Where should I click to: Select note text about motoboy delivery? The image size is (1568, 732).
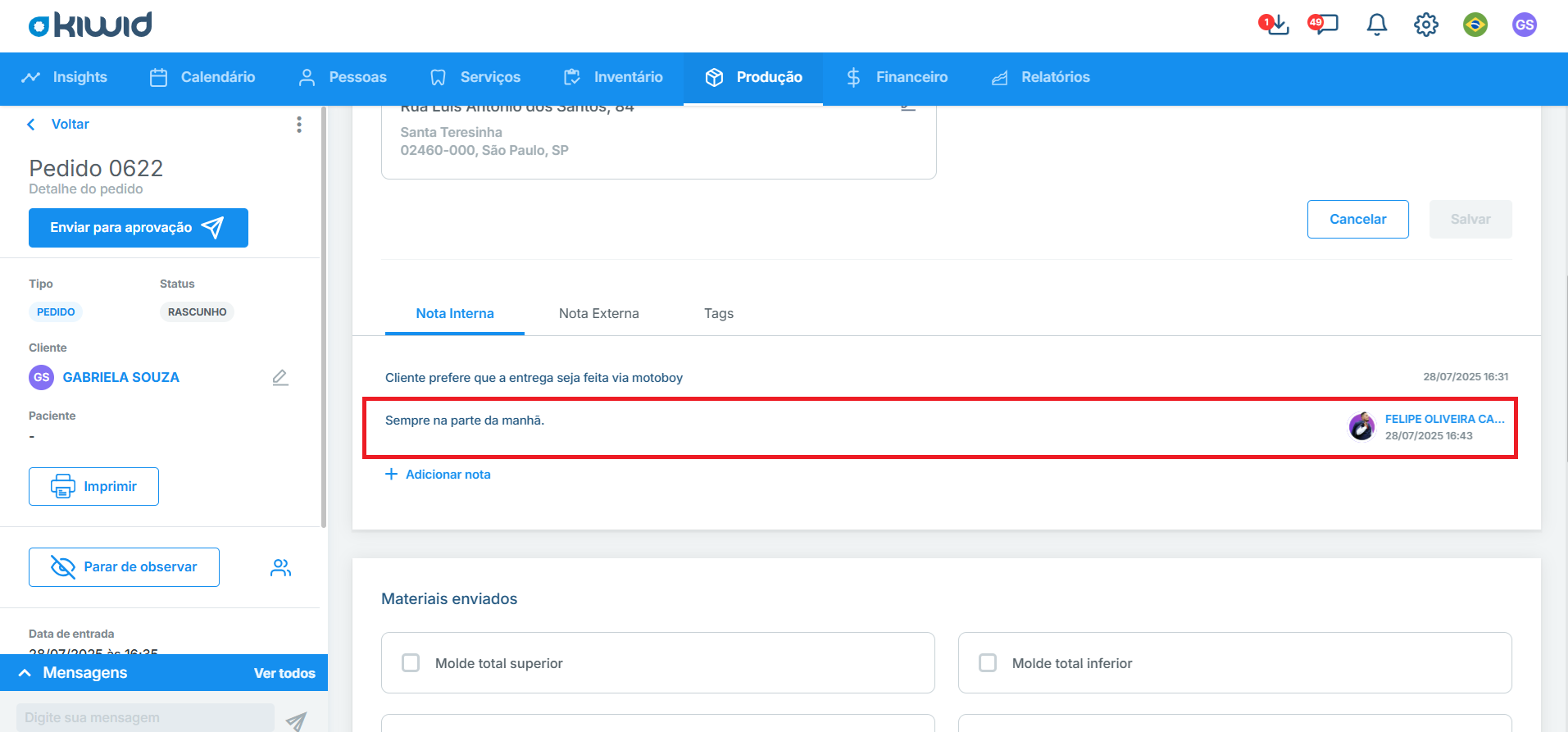pos(534,378)
